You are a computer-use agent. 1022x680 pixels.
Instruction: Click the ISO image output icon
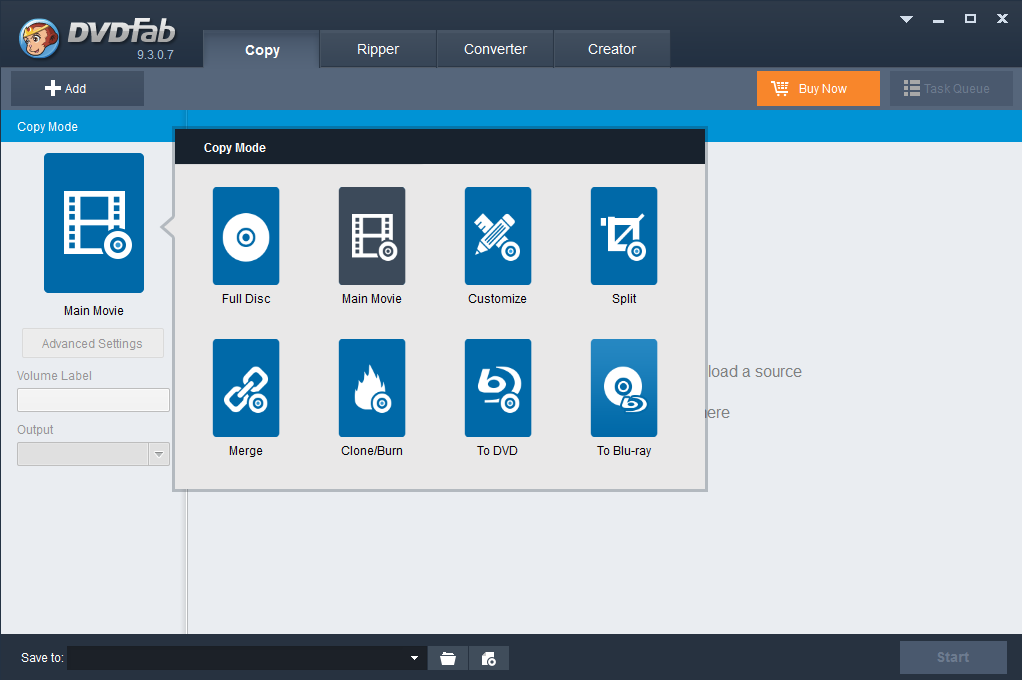tap(489, 658)
